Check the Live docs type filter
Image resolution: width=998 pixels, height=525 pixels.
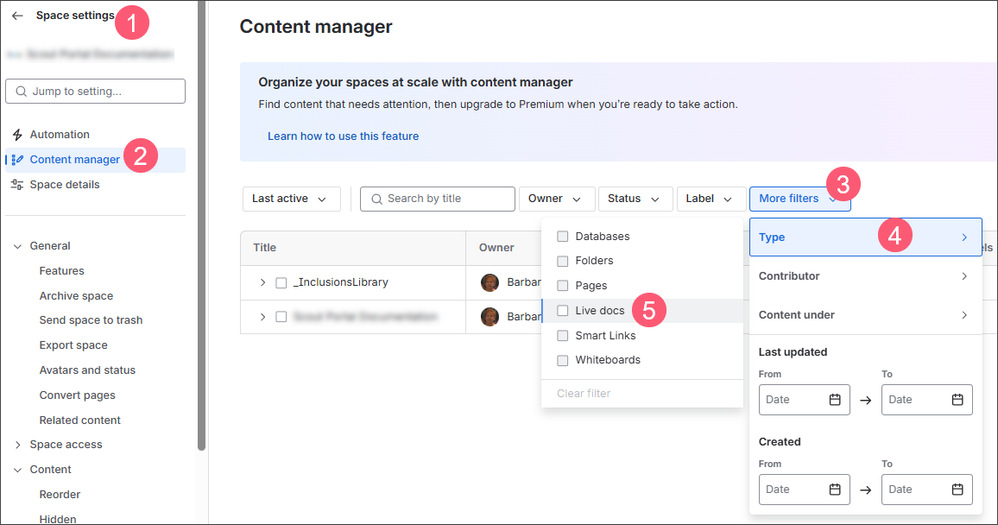click(x=563, y=311)
